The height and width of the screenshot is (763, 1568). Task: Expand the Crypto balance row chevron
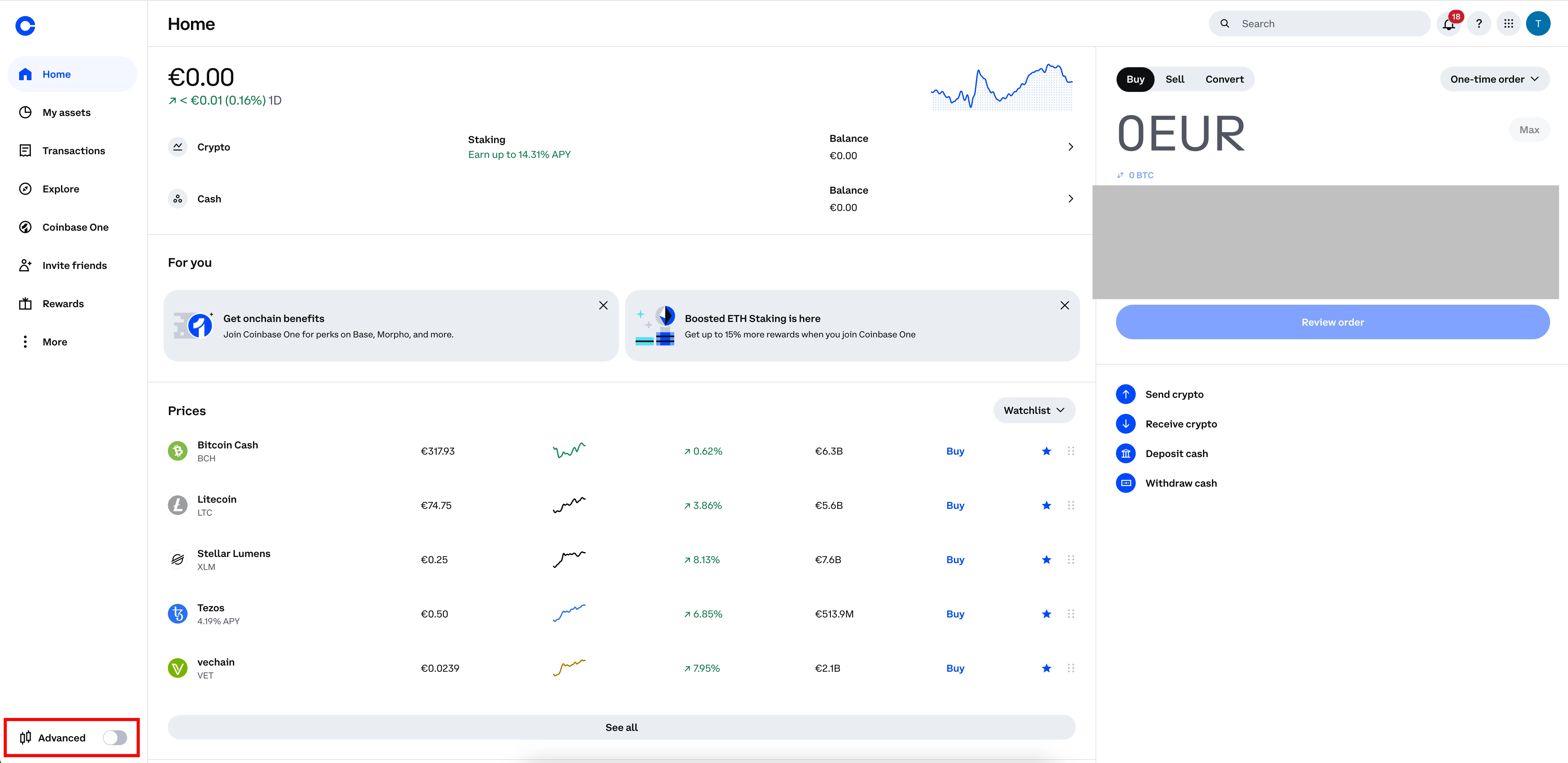click(1071, 146)
